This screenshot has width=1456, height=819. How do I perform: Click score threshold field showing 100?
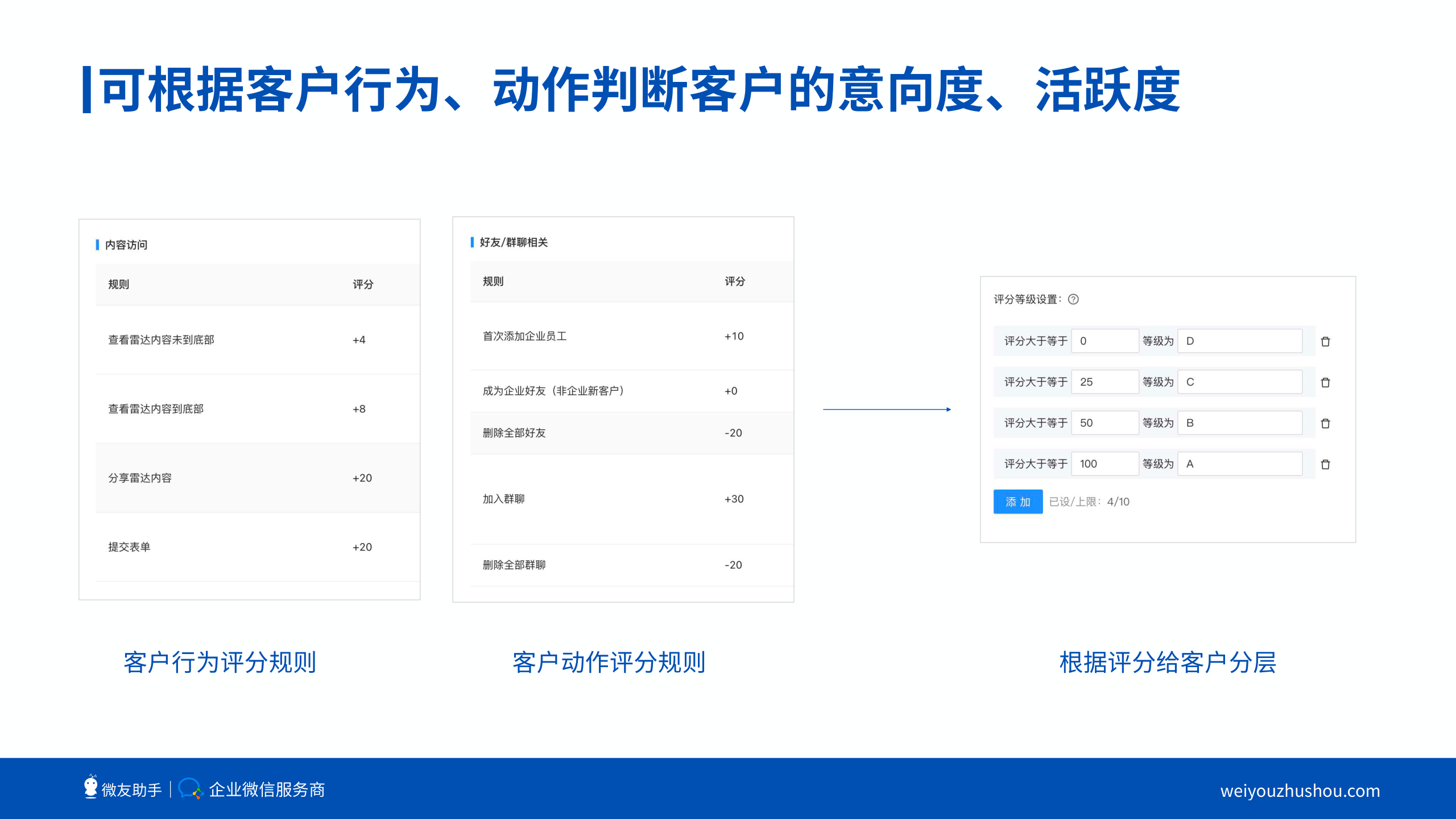1105,464
